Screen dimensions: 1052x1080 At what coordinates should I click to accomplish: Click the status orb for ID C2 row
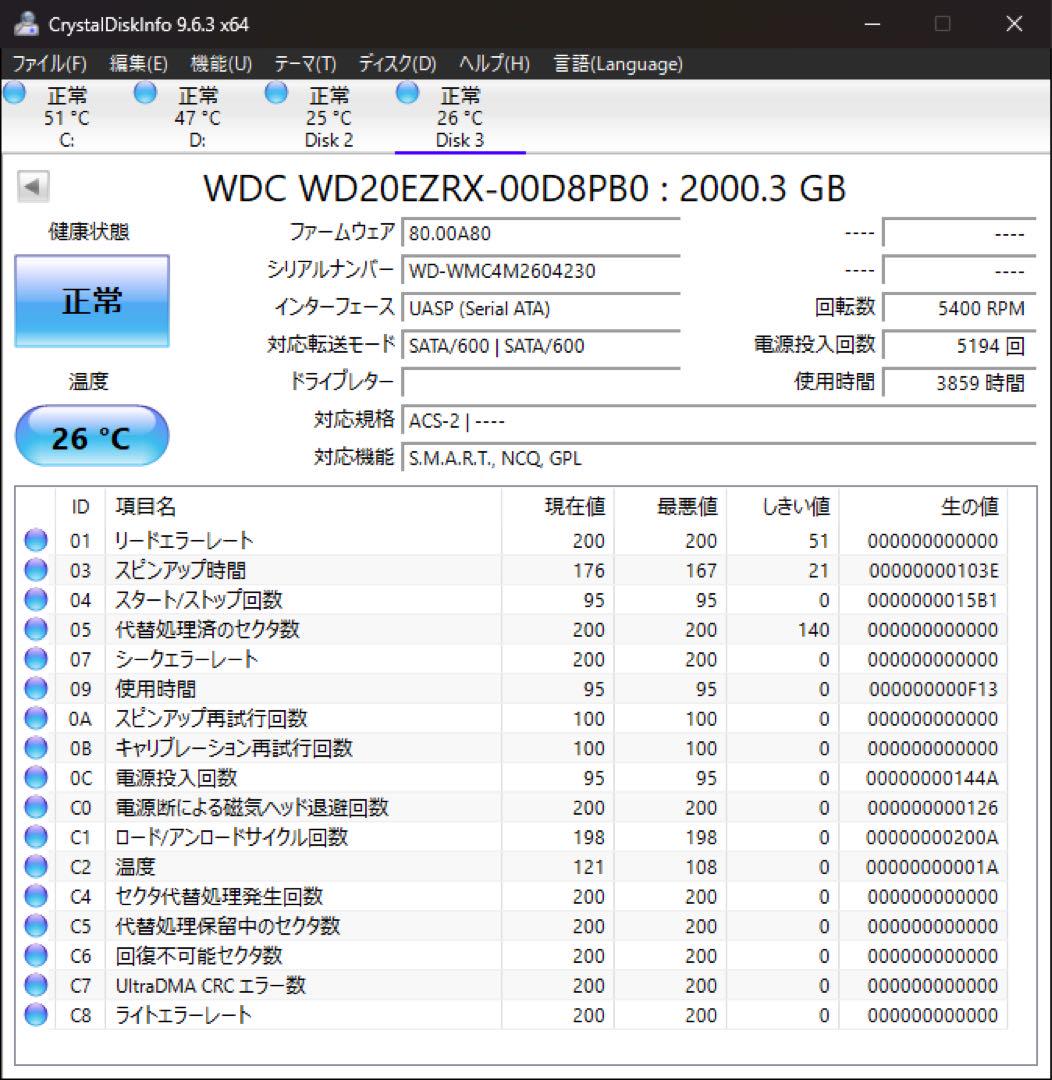tap(36, 866)
